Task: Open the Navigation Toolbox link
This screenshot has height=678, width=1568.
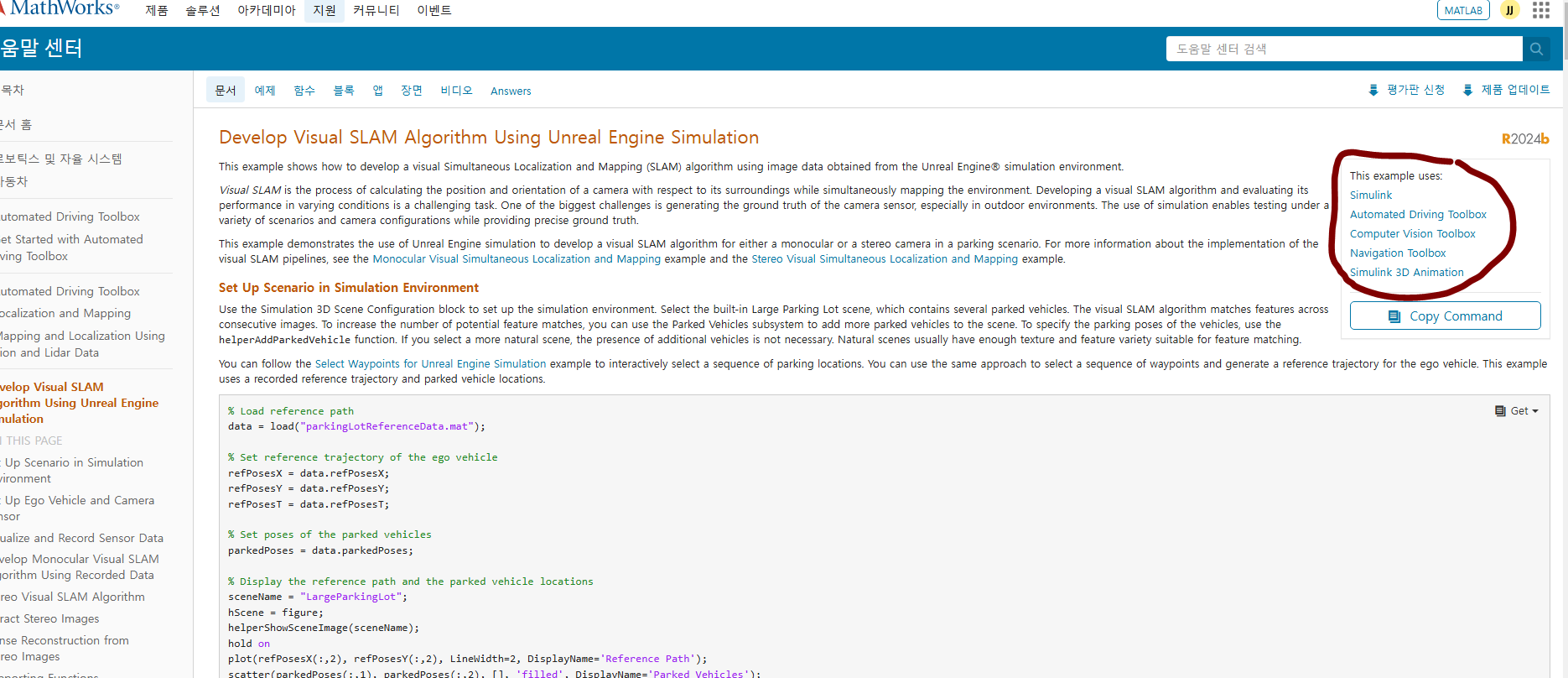Action: 1398,253
